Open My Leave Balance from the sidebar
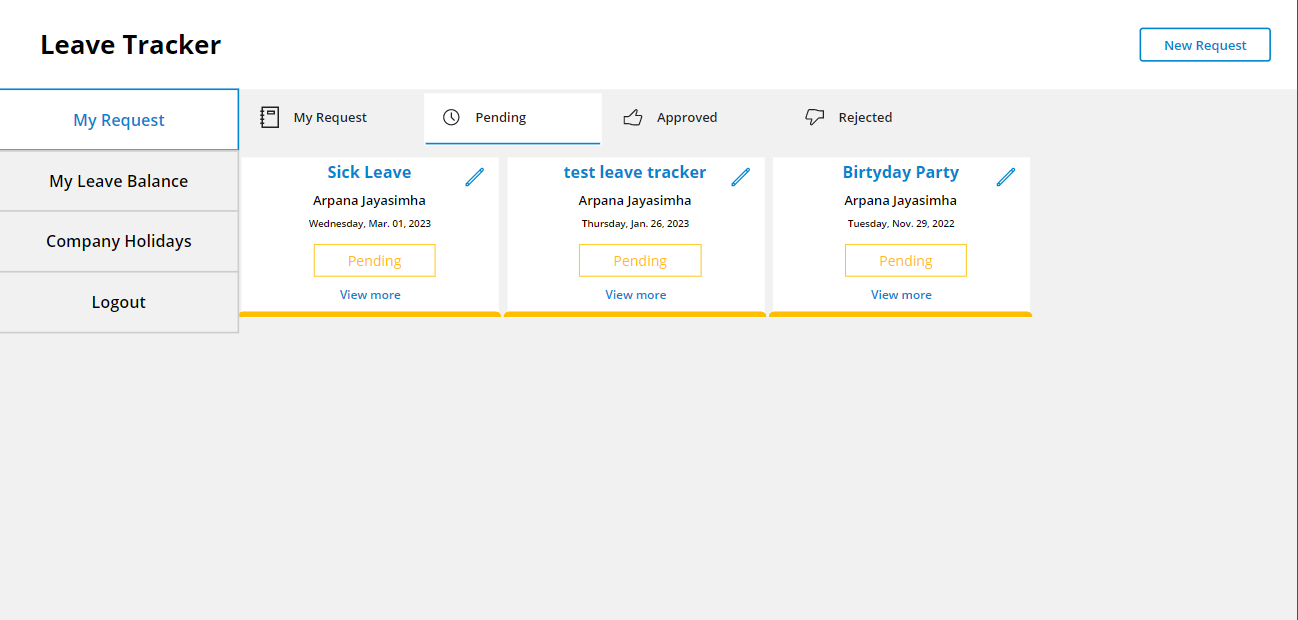 click(x=118, y=181)
